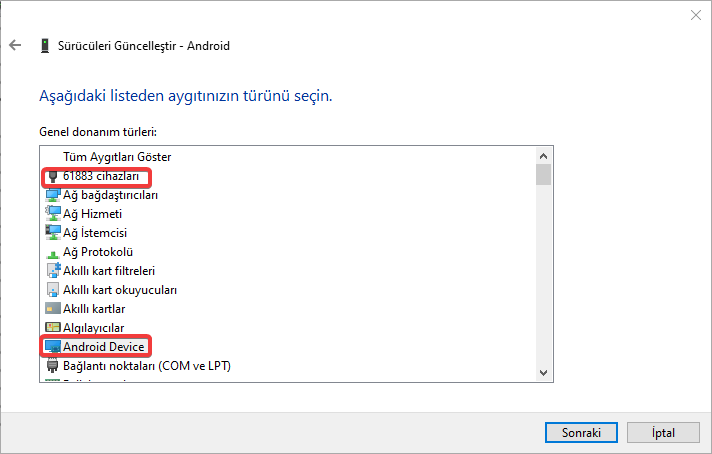Click the Ağ bağdaştırıcıları network adapter icon
712x454 pixels.
53,195
